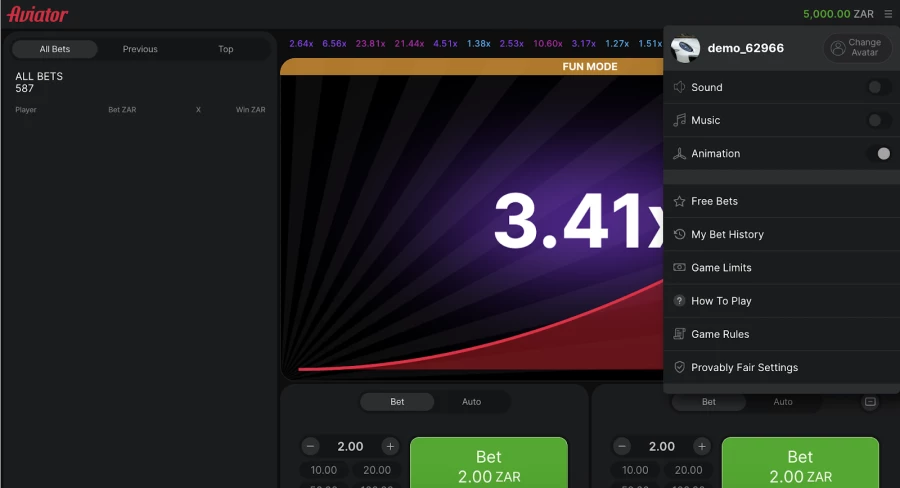Decrease left bet amount with minus icon
Screen dimensions: 900x488
tap(311, 447)
